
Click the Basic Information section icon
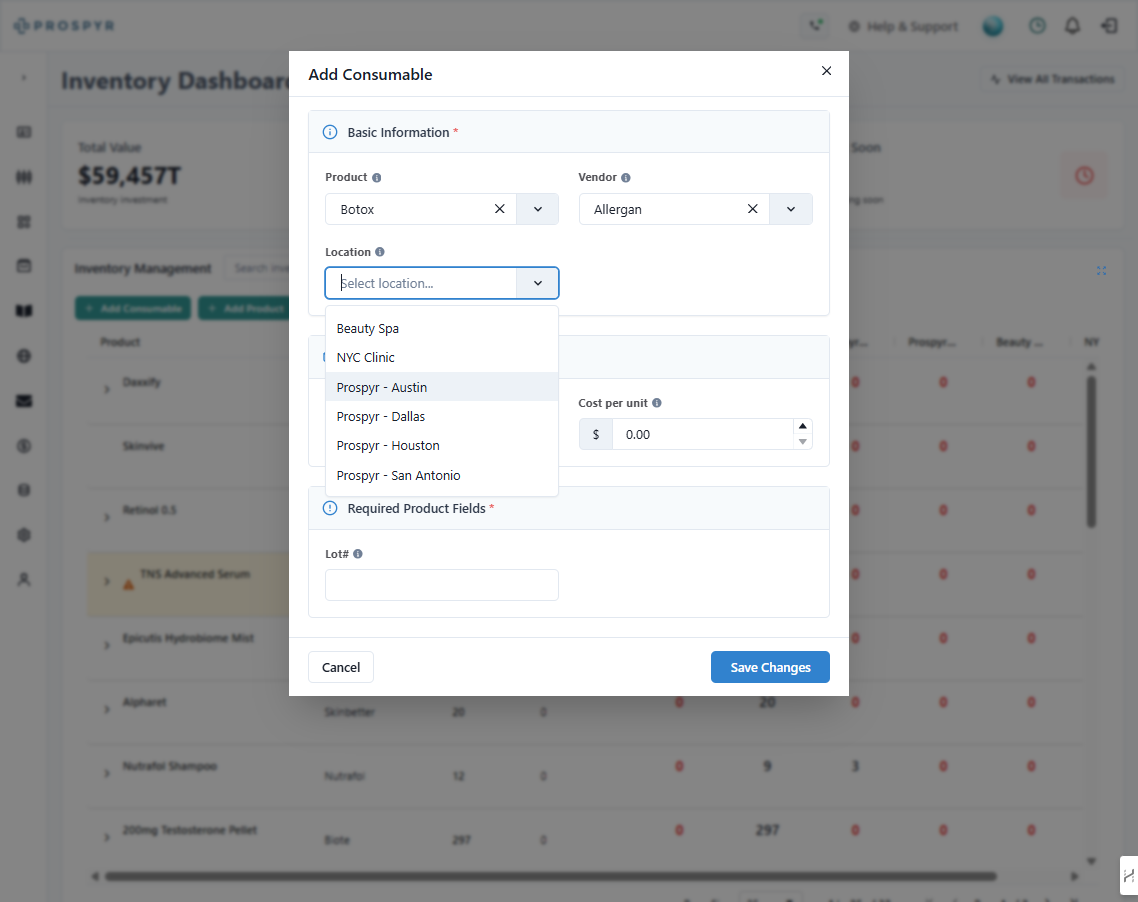[330, 132]
